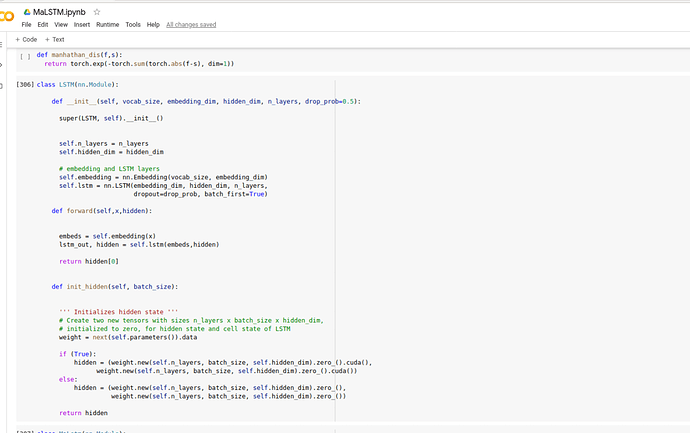Click the 'return hidden[0]' code line

pos(89,261)
